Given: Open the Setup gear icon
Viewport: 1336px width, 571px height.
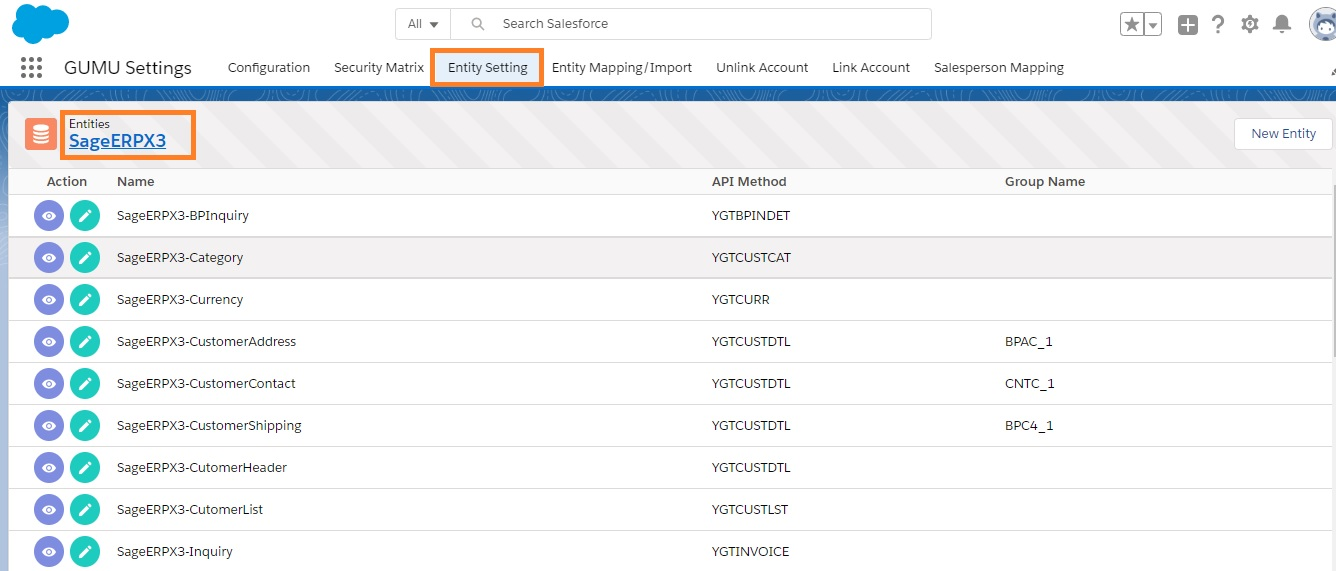Looking at the screenshot, I should click(1249, 25).
